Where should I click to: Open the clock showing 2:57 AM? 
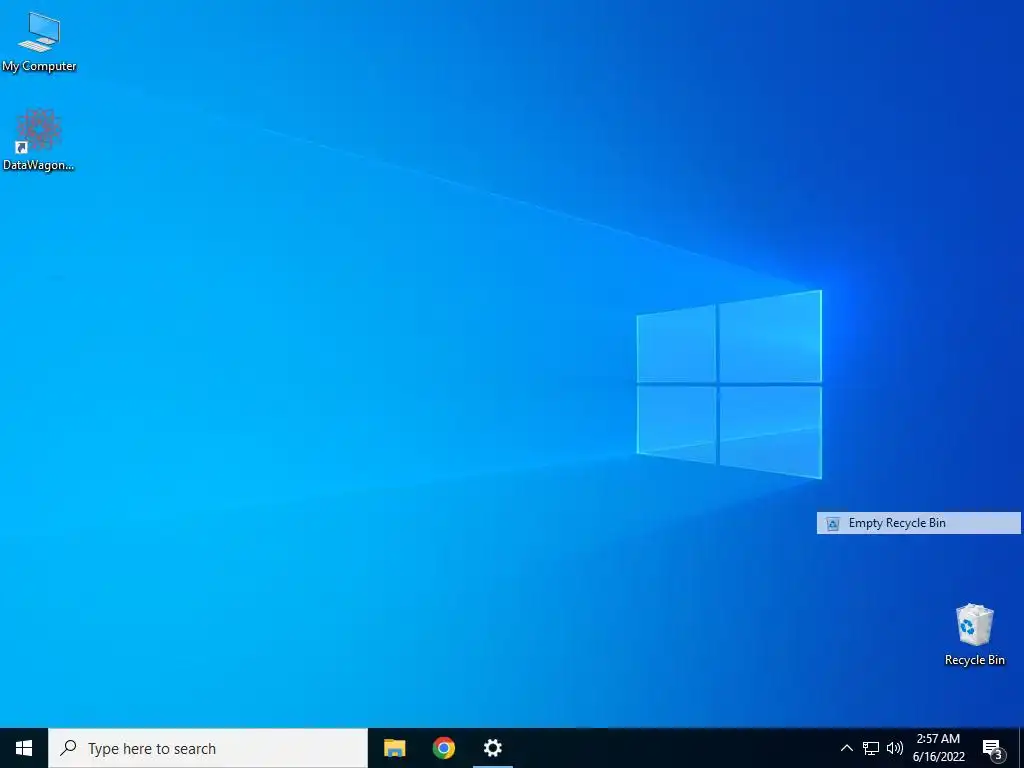click(x=938, y=748)
